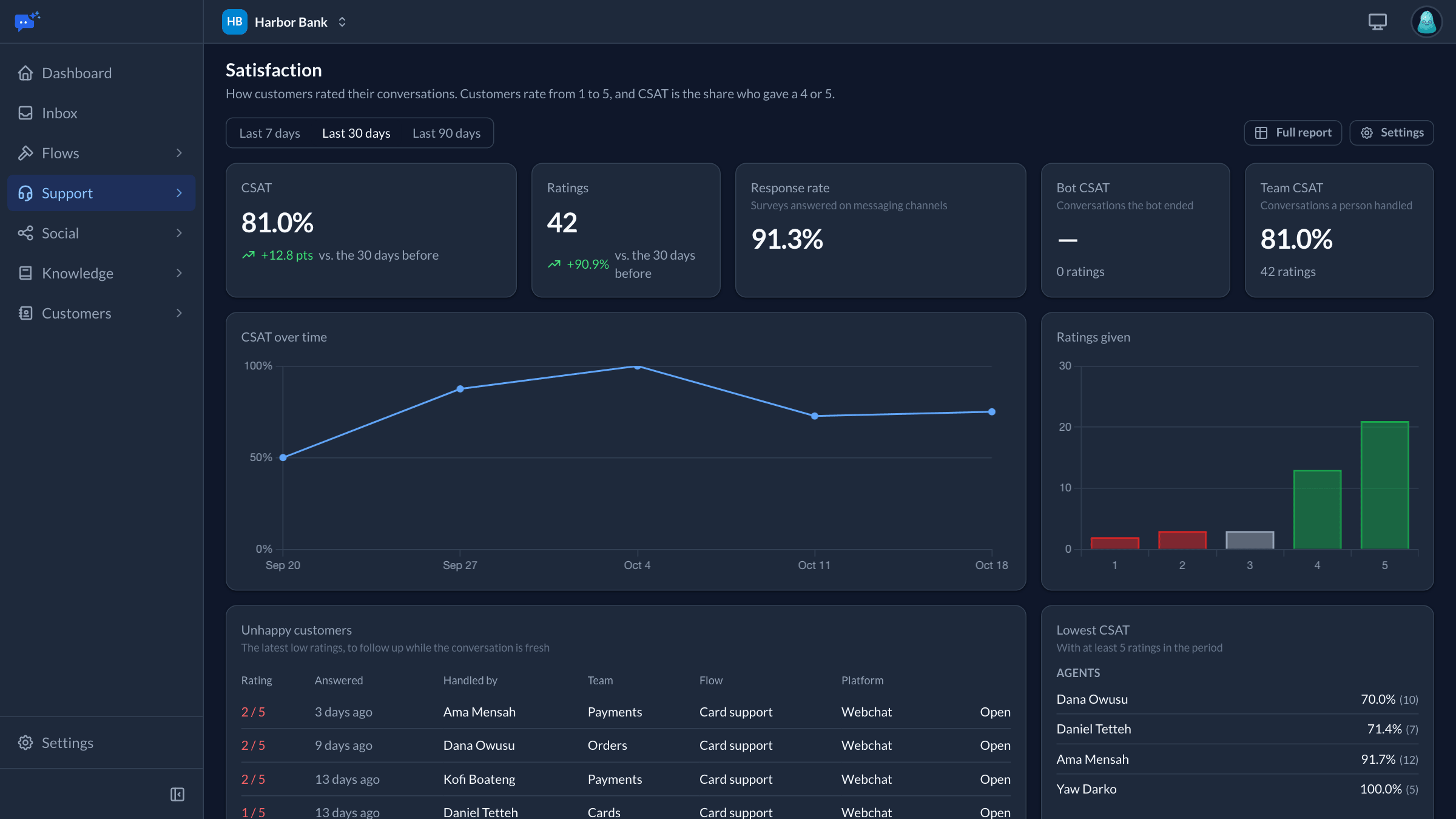Click the gray bar for rating 3
The height and width of the screenshot is (819, 1456).
pos(1250,541)
